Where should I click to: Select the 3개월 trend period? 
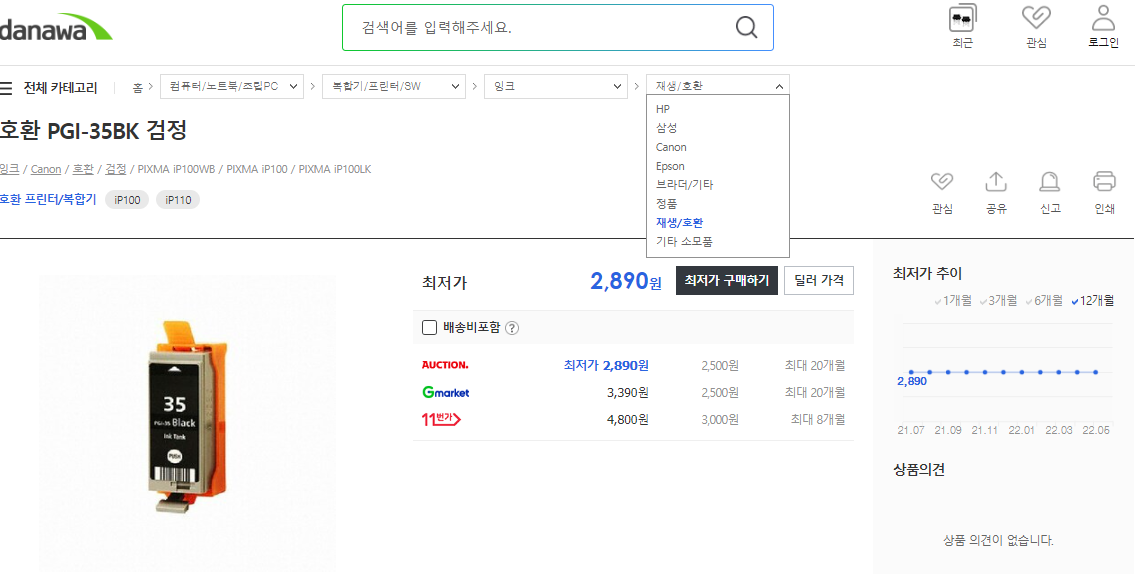tap(1000, 300)
